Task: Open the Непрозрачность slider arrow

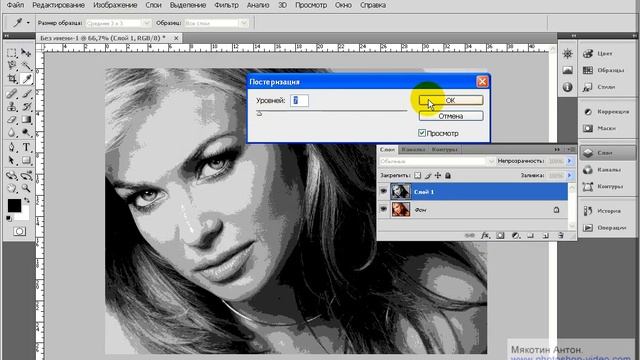Action: (x=570, y=161)
